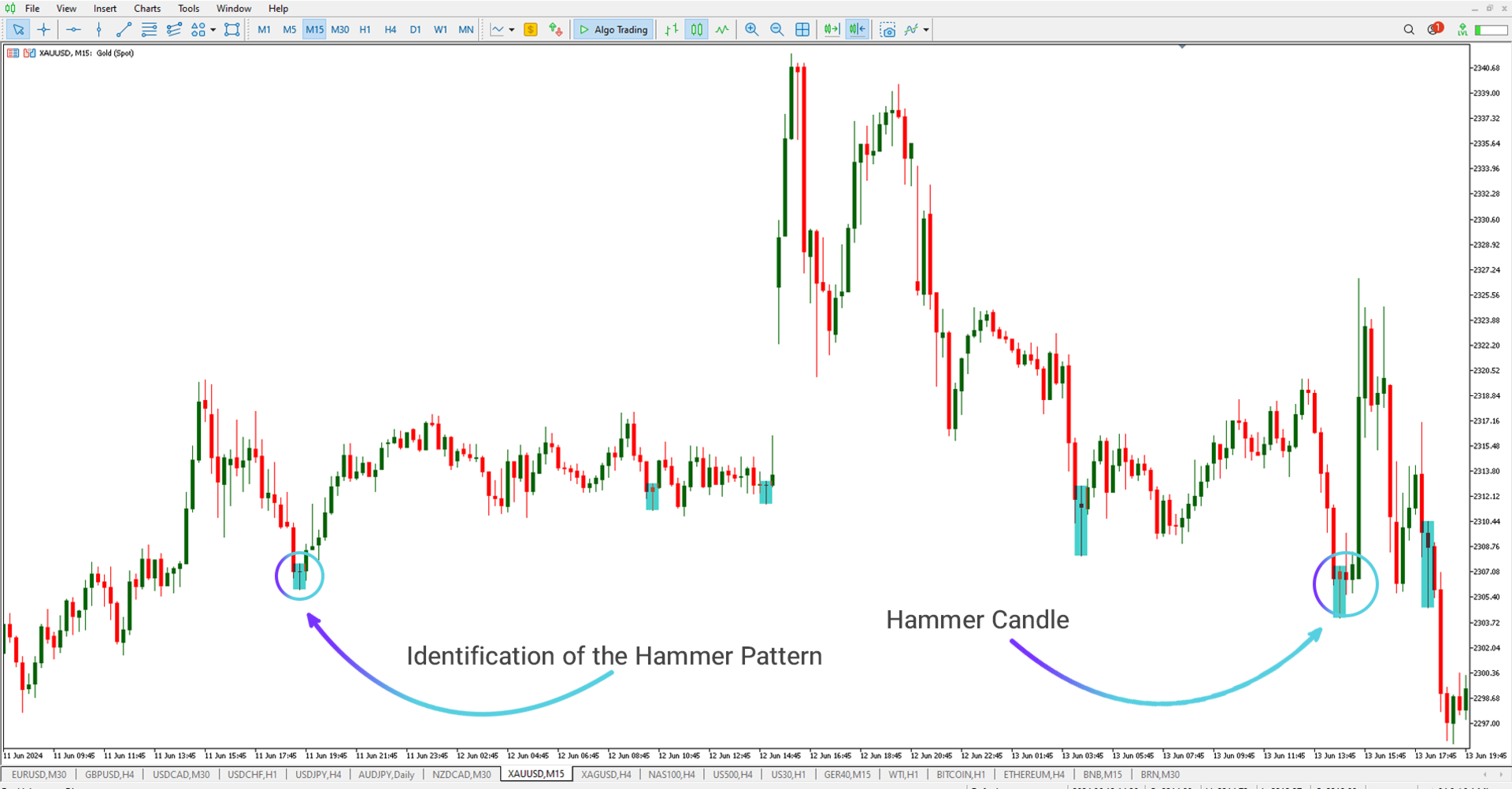Screen dimensions: 1512x789
Task: Take a chart screenshot with the camera icon
Action: coord(888,29)
